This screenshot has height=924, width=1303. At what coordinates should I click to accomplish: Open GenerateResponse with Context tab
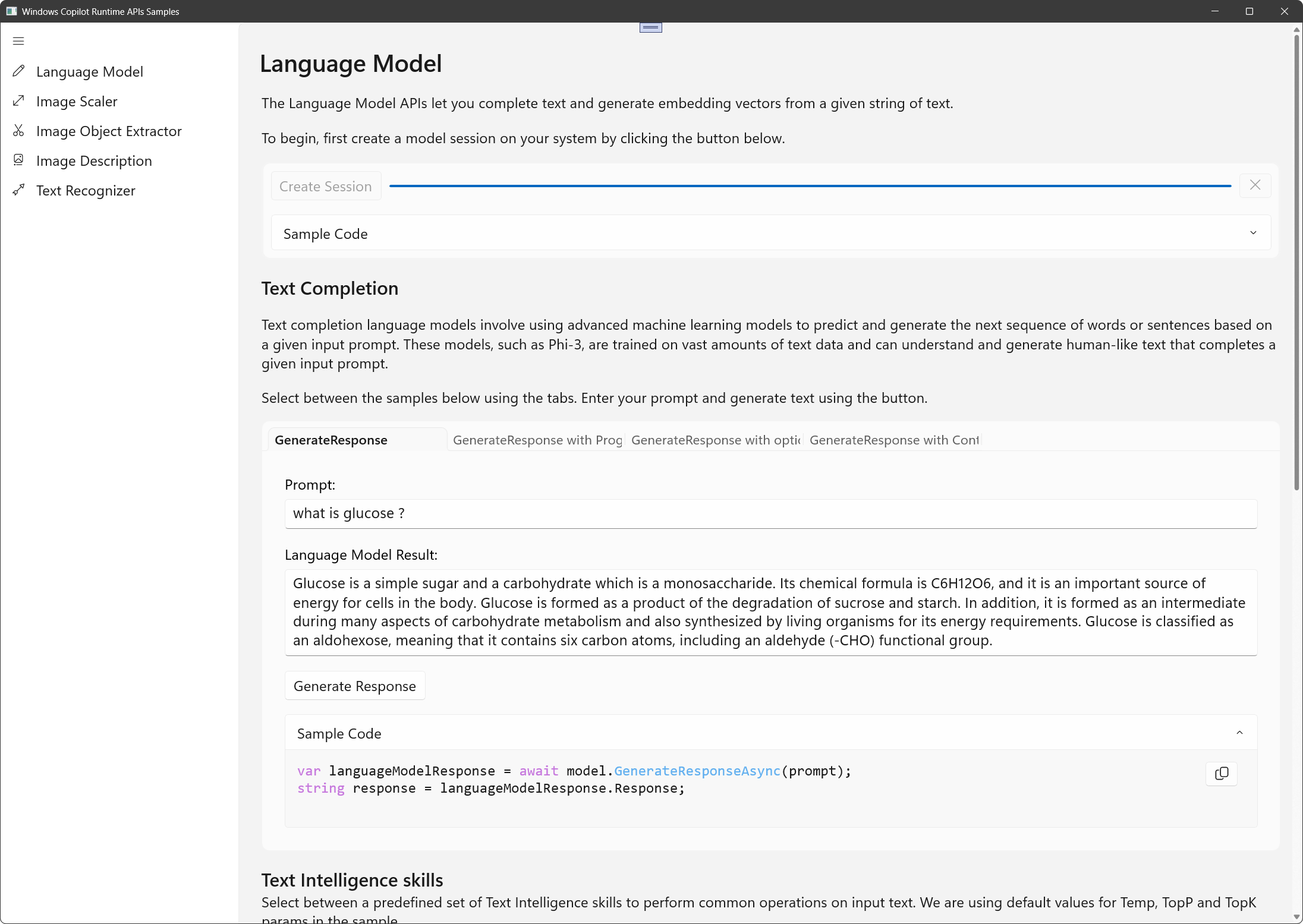(x=893, y=440)
